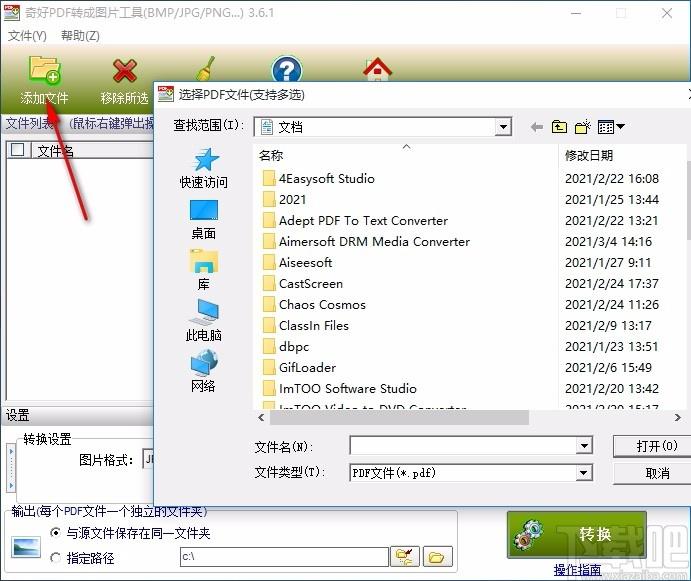691x581 pixels.
Task: Select This PC in the places bar
Action: [x=204, y=320]
